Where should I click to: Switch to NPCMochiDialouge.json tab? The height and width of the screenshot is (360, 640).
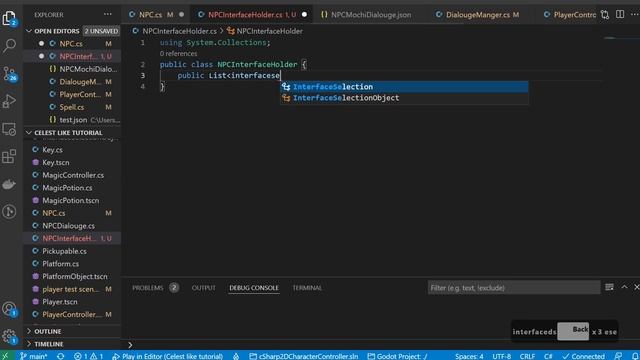coord(371,15)
